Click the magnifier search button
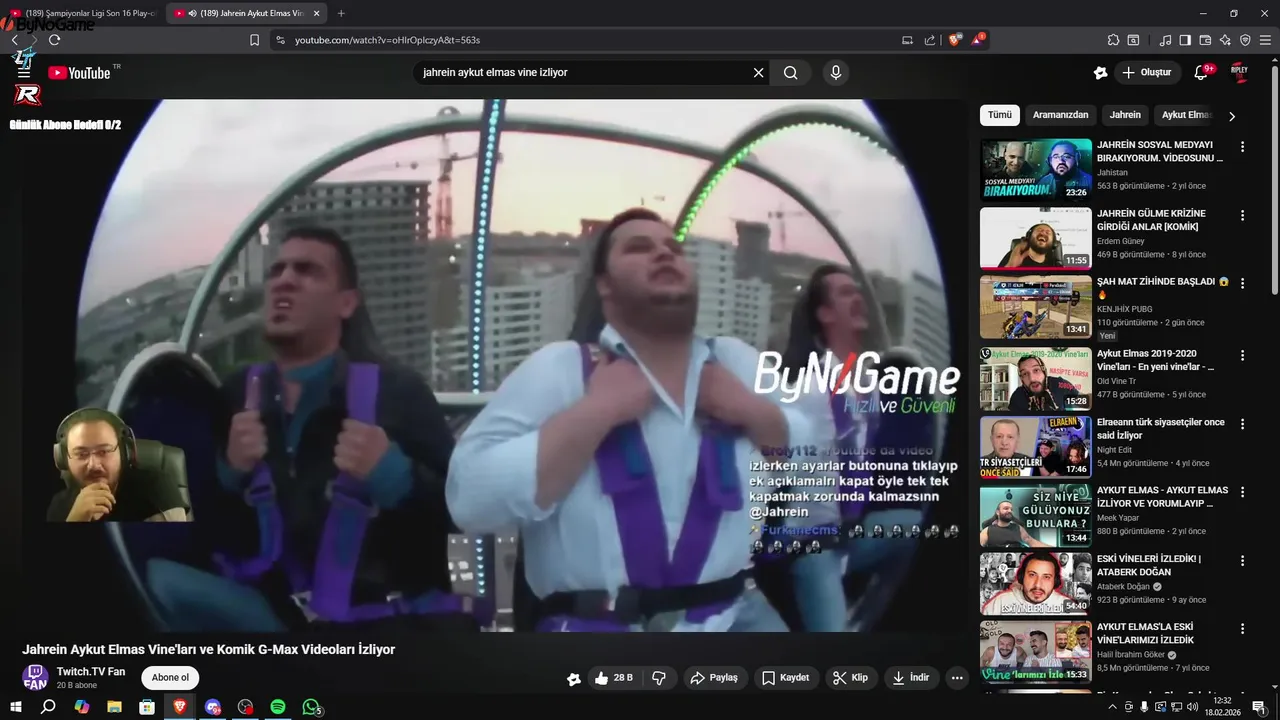1280x720 pixels. [791, 73]
